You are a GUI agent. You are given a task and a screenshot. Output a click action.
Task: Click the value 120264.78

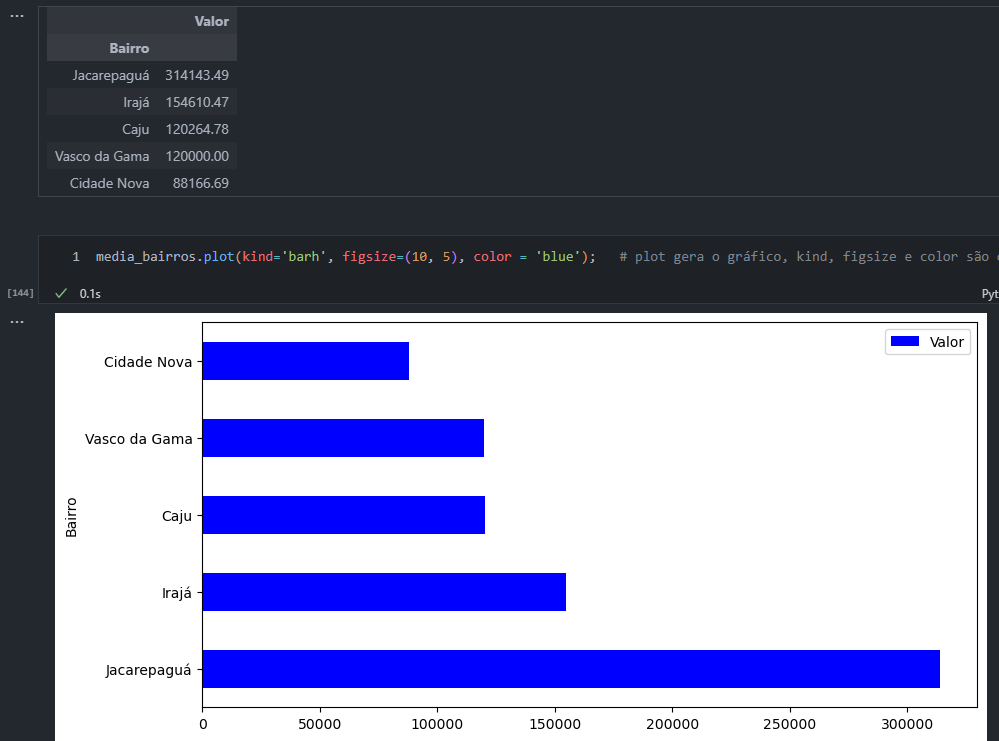click(197, 129)
